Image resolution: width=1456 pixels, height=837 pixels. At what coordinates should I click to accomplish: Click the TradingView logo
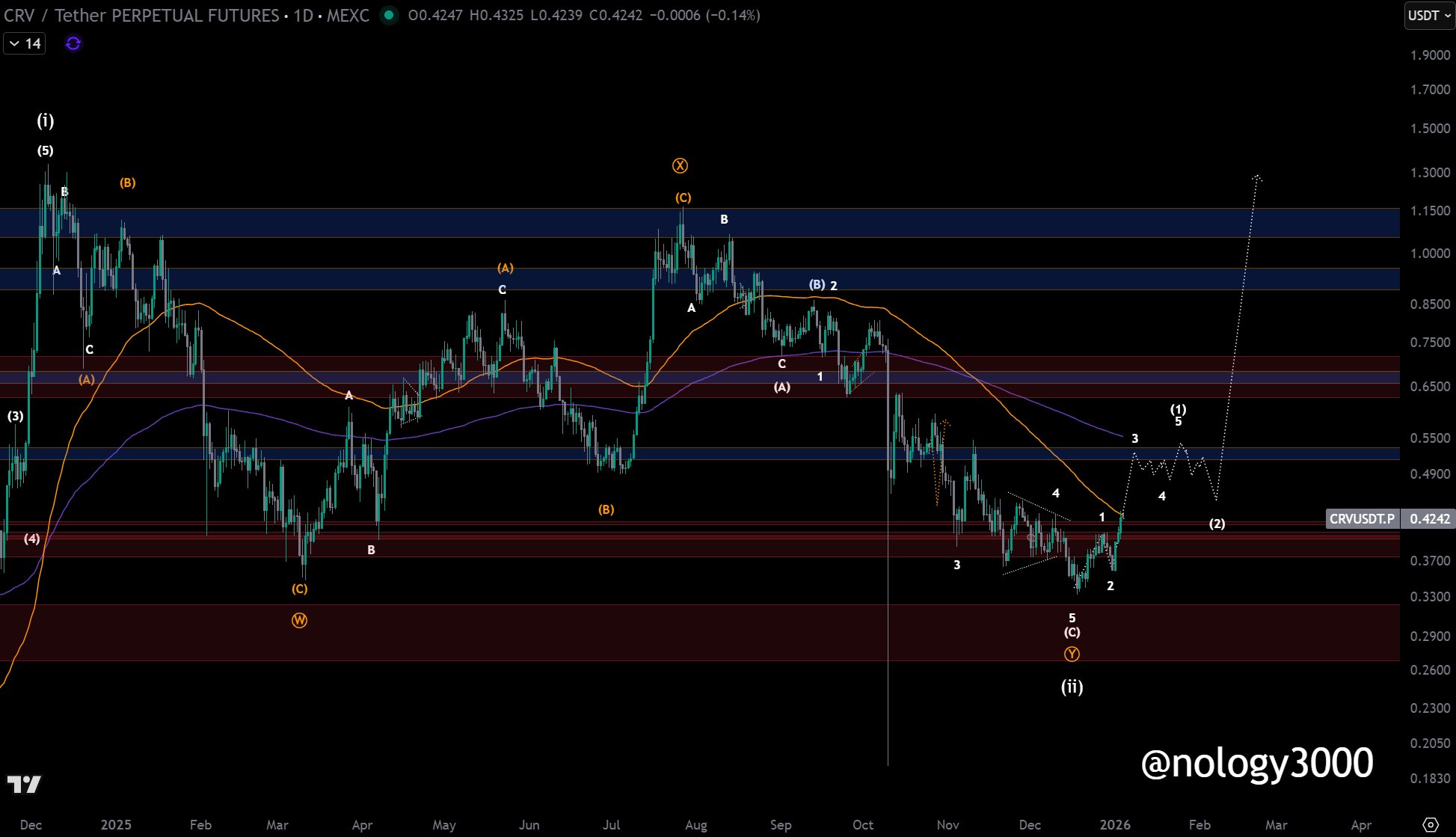(24, 784)
